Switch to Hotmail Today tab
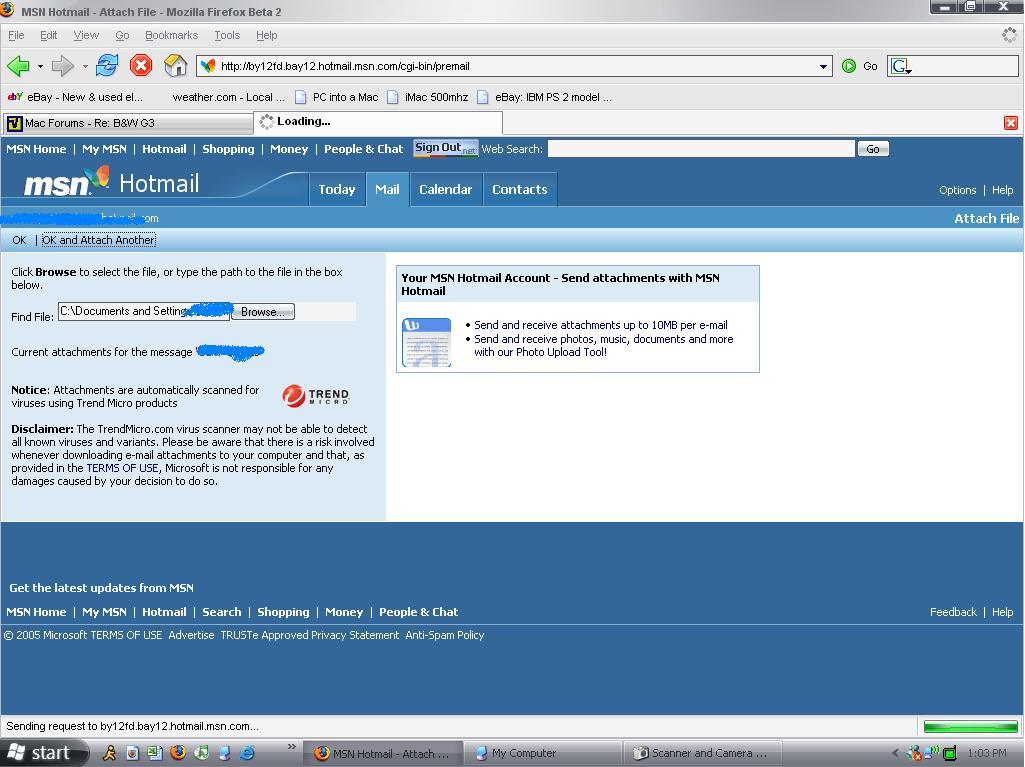 tap(337, 190)
